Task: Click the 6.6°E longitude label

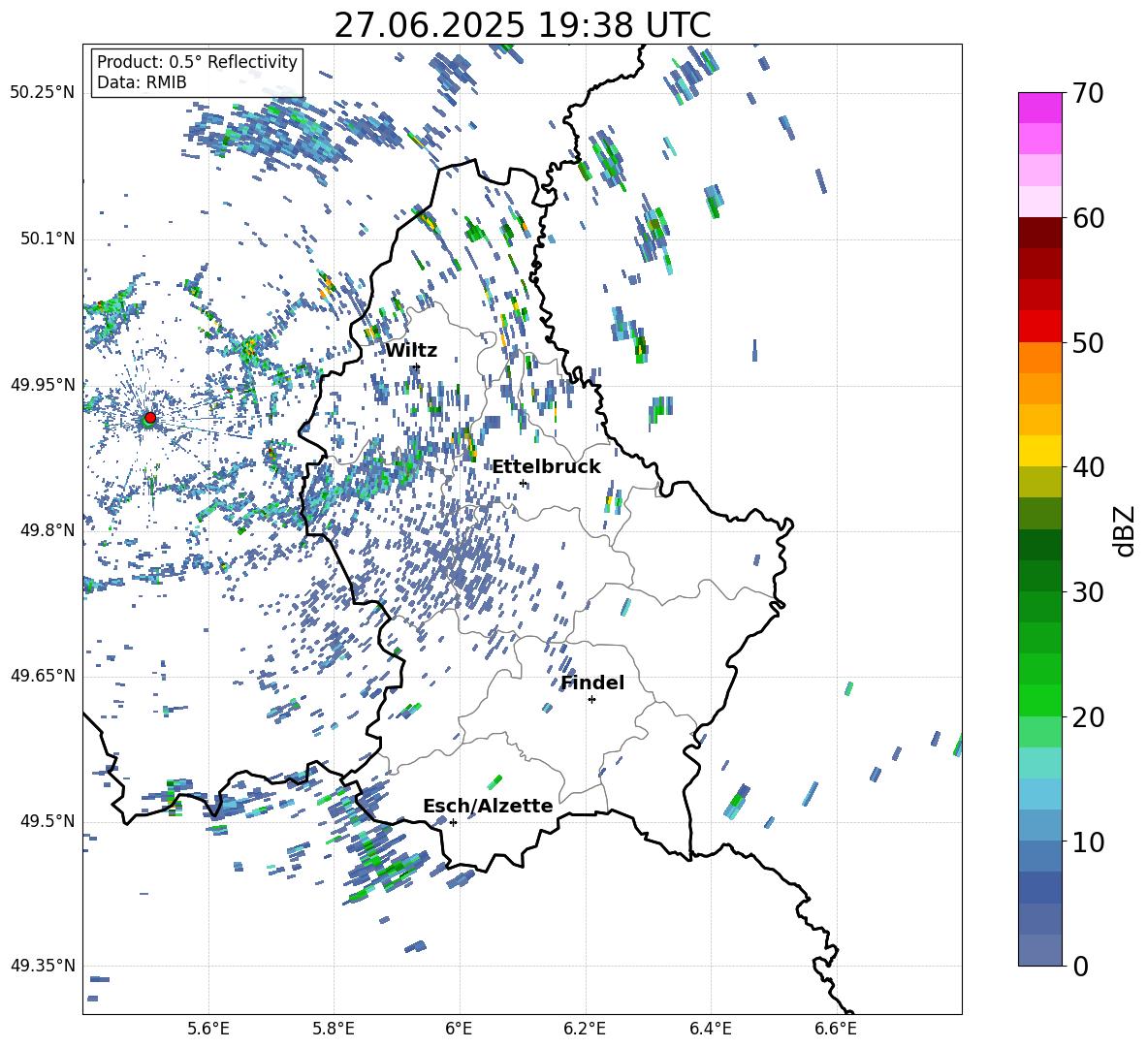Action: (x=836, y=1029)
